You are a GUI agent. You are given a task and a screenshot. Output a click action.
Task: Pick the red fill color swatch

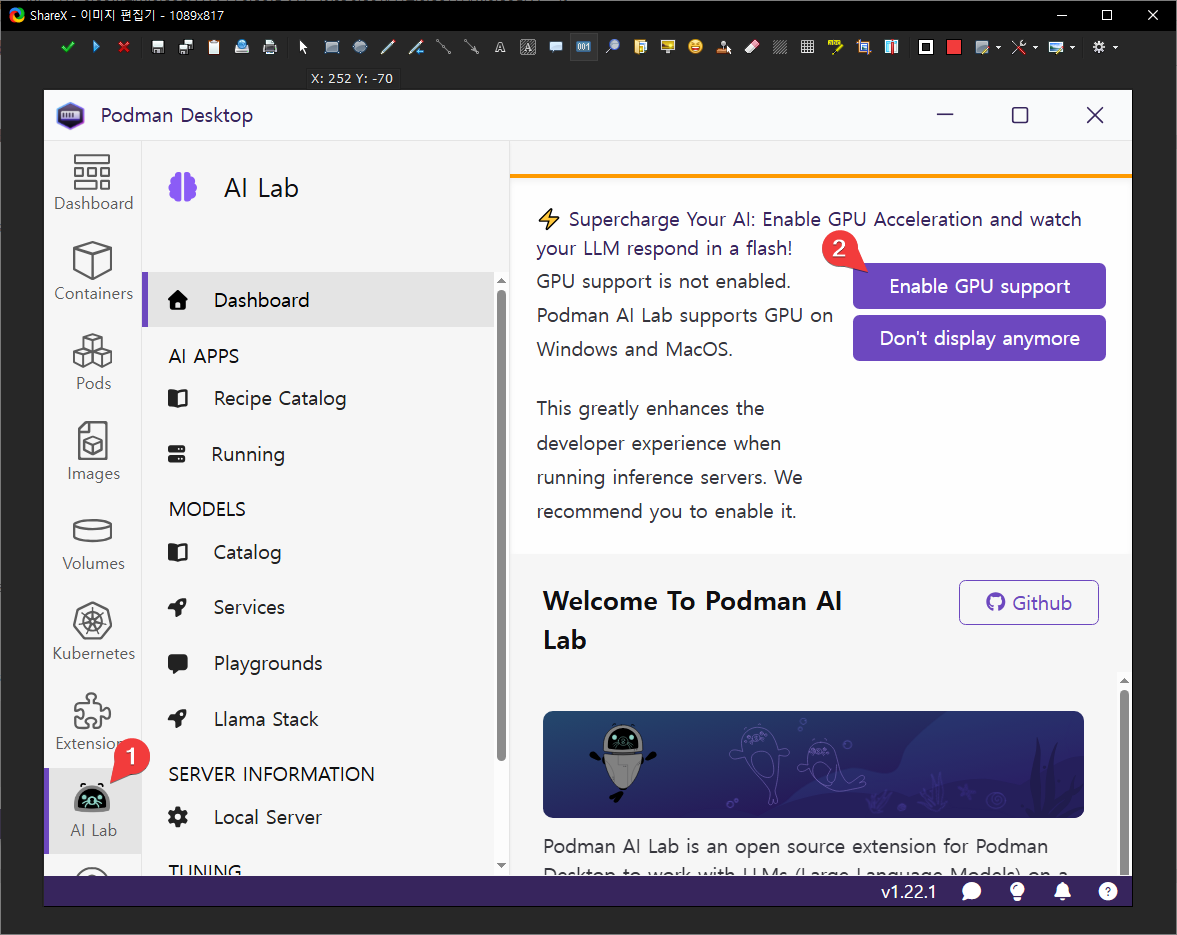point(953,47)
